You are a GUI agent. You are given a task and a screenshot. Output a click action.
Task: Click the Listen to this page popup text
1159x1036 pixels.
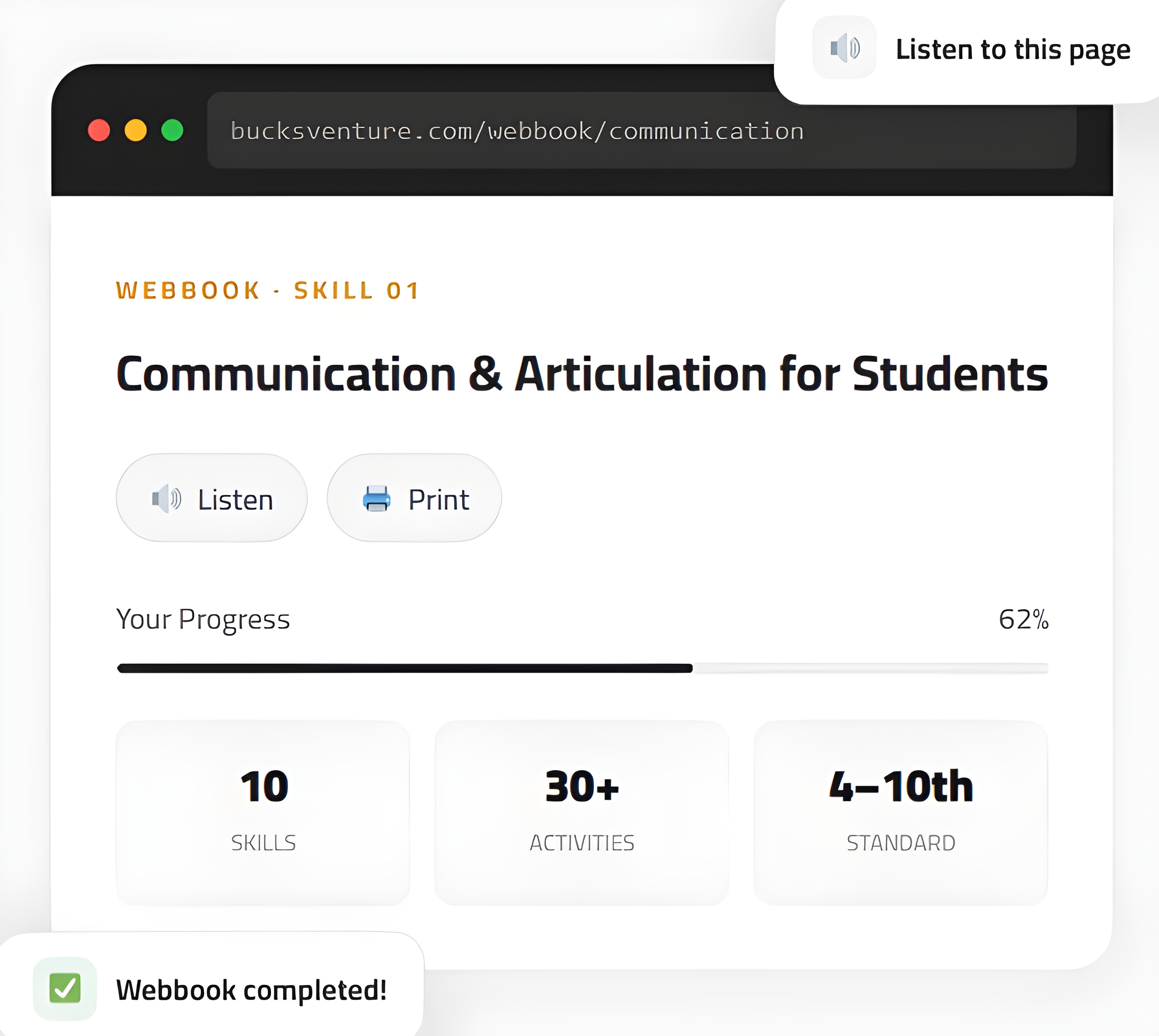point(1013,50)
